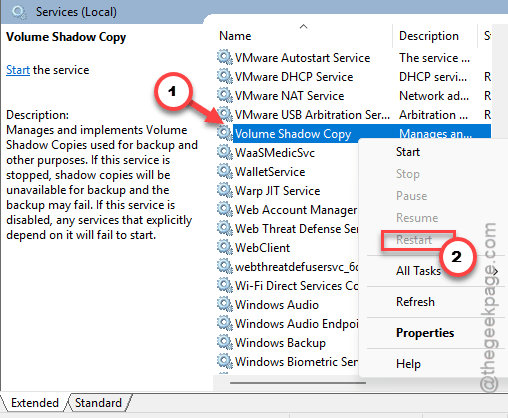This screenshot has height=418, width=508.
Task: Select the VMware DHCP Service gear icon
Action: click(x=224, y=76)
